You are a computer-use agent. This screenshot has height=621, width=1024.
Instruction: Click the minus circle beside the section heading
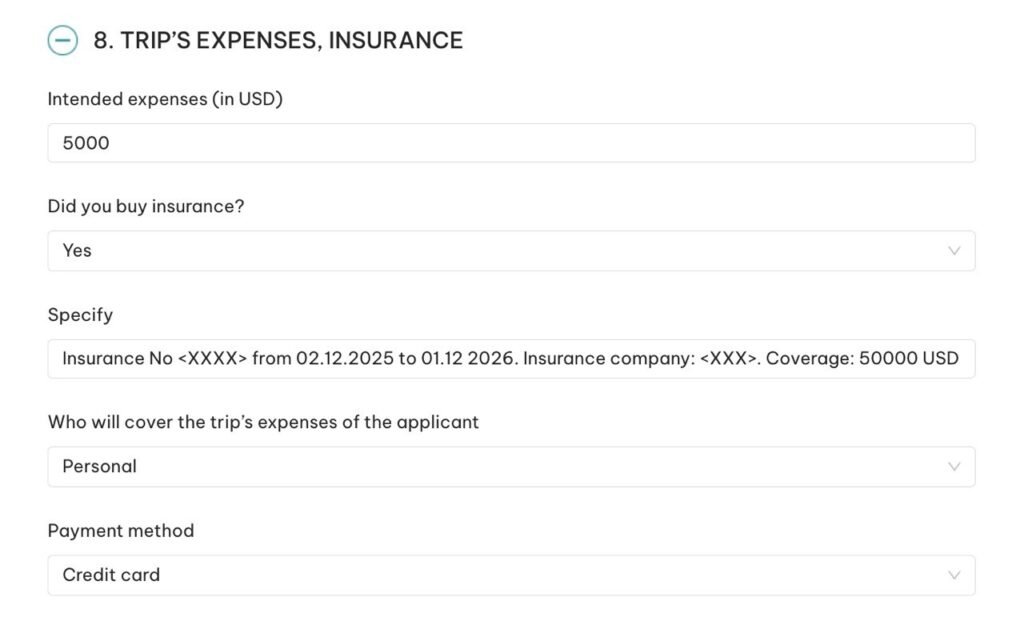(64, 40)
